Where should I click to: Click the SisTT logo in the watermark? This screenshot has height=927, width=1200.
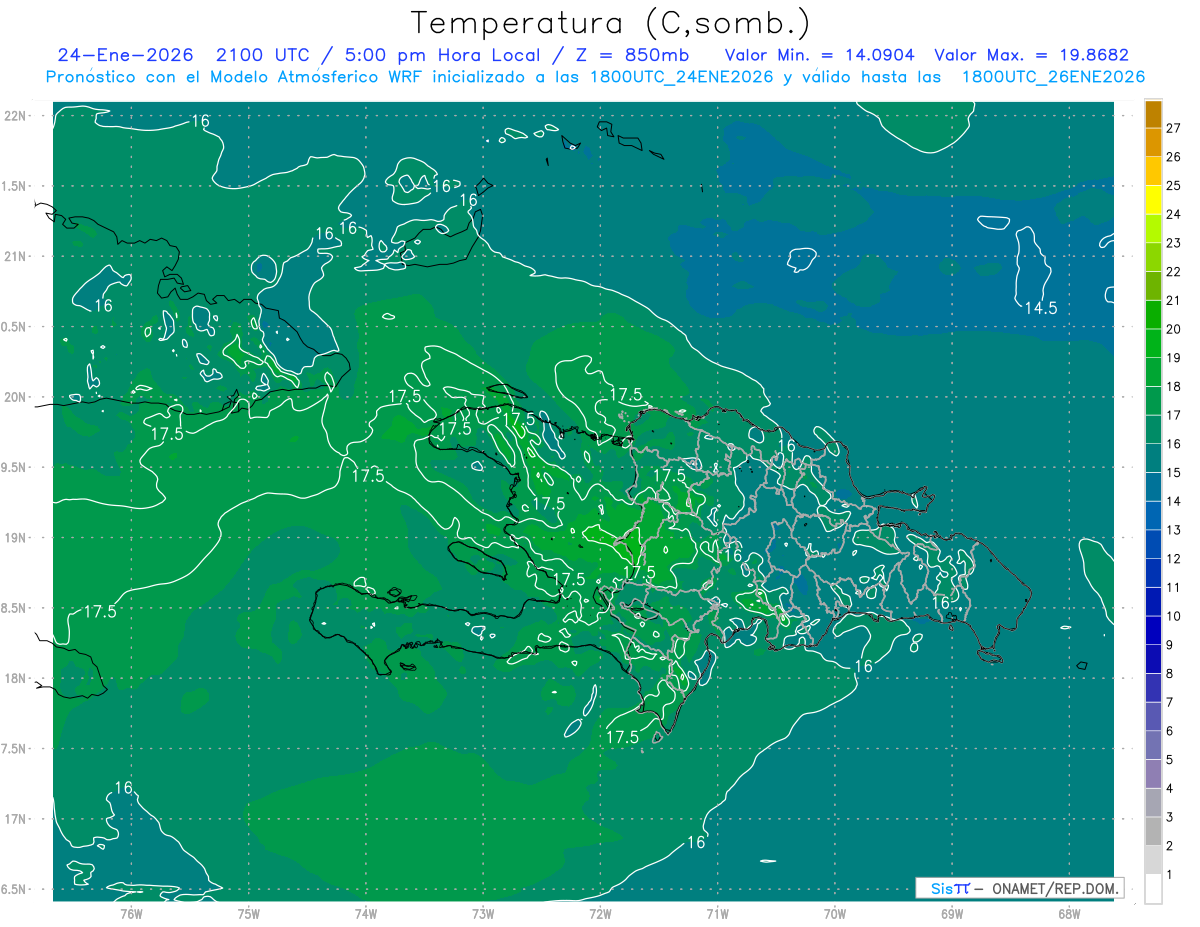coord(949,888)
